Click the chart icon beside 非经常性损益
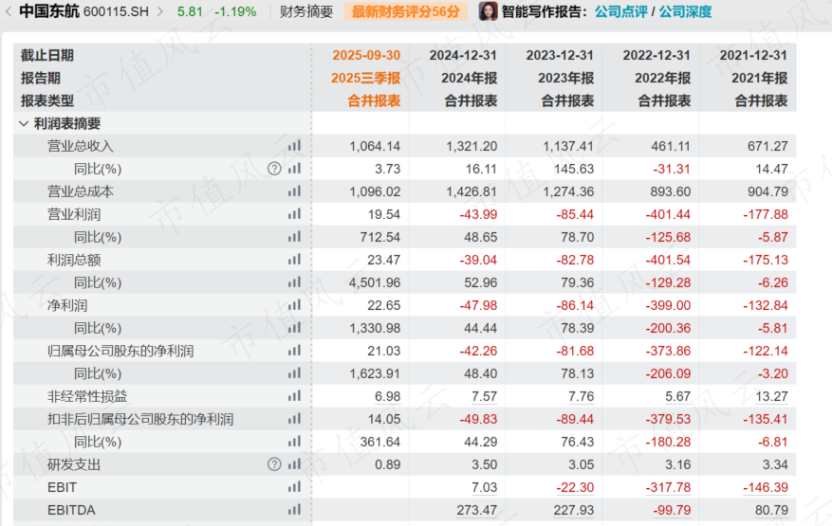The width and height of the screenshot is (832, 526). coord(294,396)
